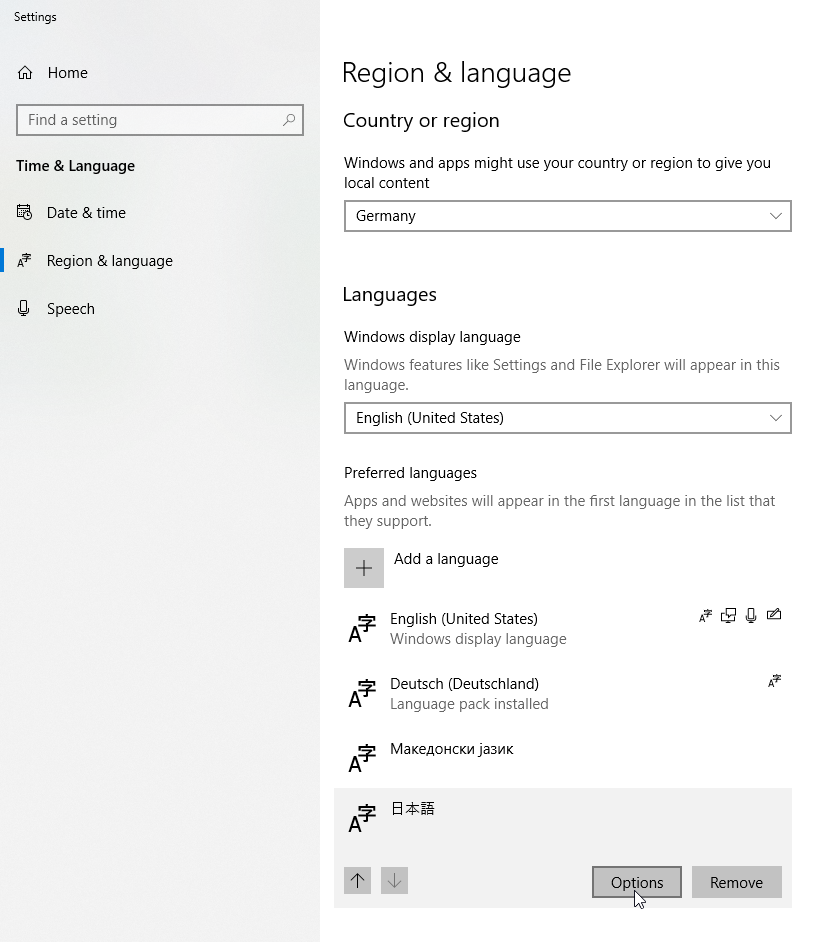The width and height of the screenshot is (814, 942).
Task: Click the Preferred languages label
Action: coord(410,473)
